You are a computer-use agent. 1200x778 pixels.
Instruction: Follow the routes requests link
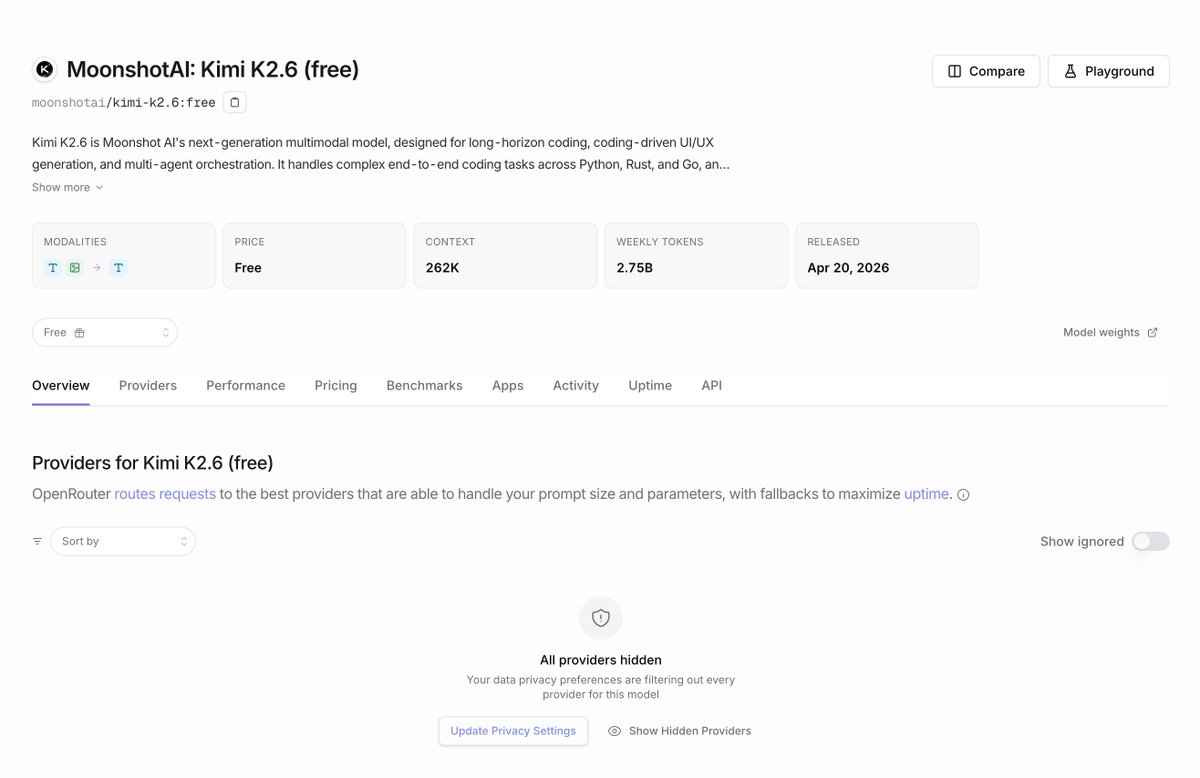point(165,494)
